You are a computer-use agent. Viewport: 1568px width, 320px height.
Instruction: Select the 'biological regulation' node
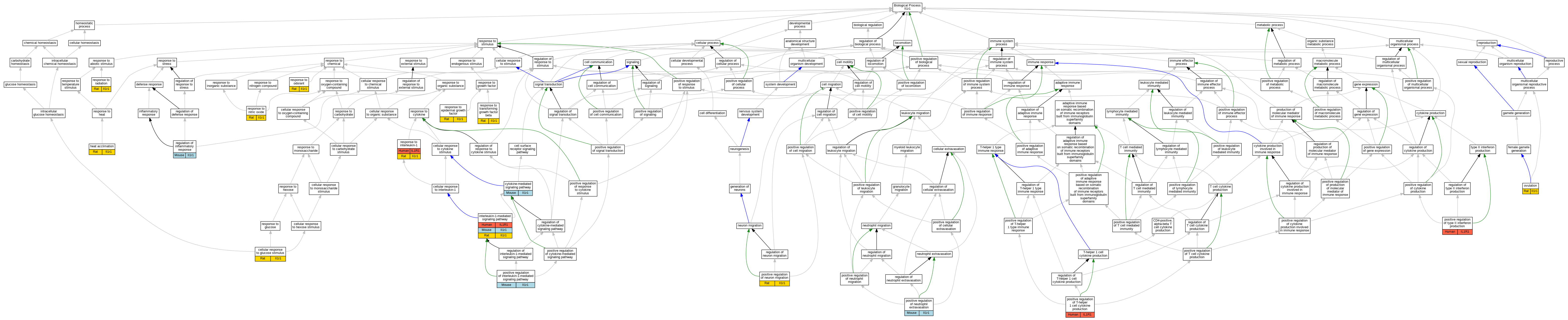pyautogui.click(x=867, y=25)
